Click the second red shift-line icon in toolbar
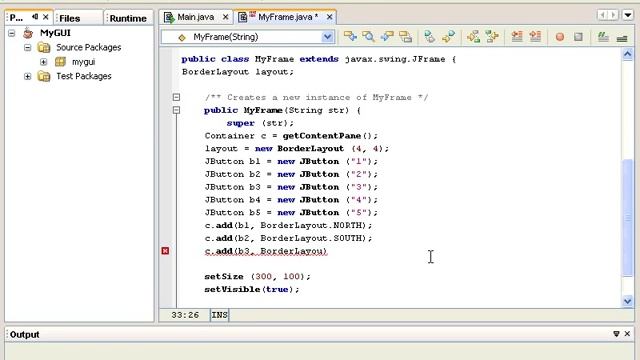Screen dimensions: 640x360 pyautogui.click(x=535, y=37)
